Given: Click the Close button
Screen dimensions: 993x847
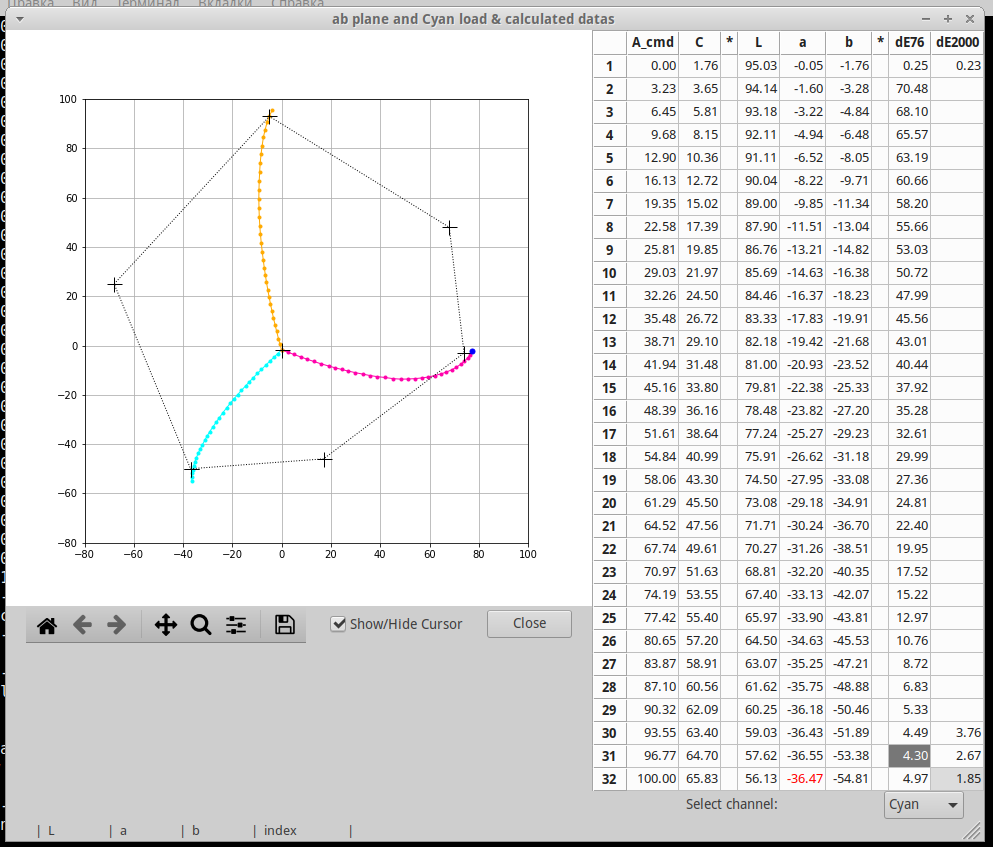Looking at the screenshot, I should pos(529,623).
